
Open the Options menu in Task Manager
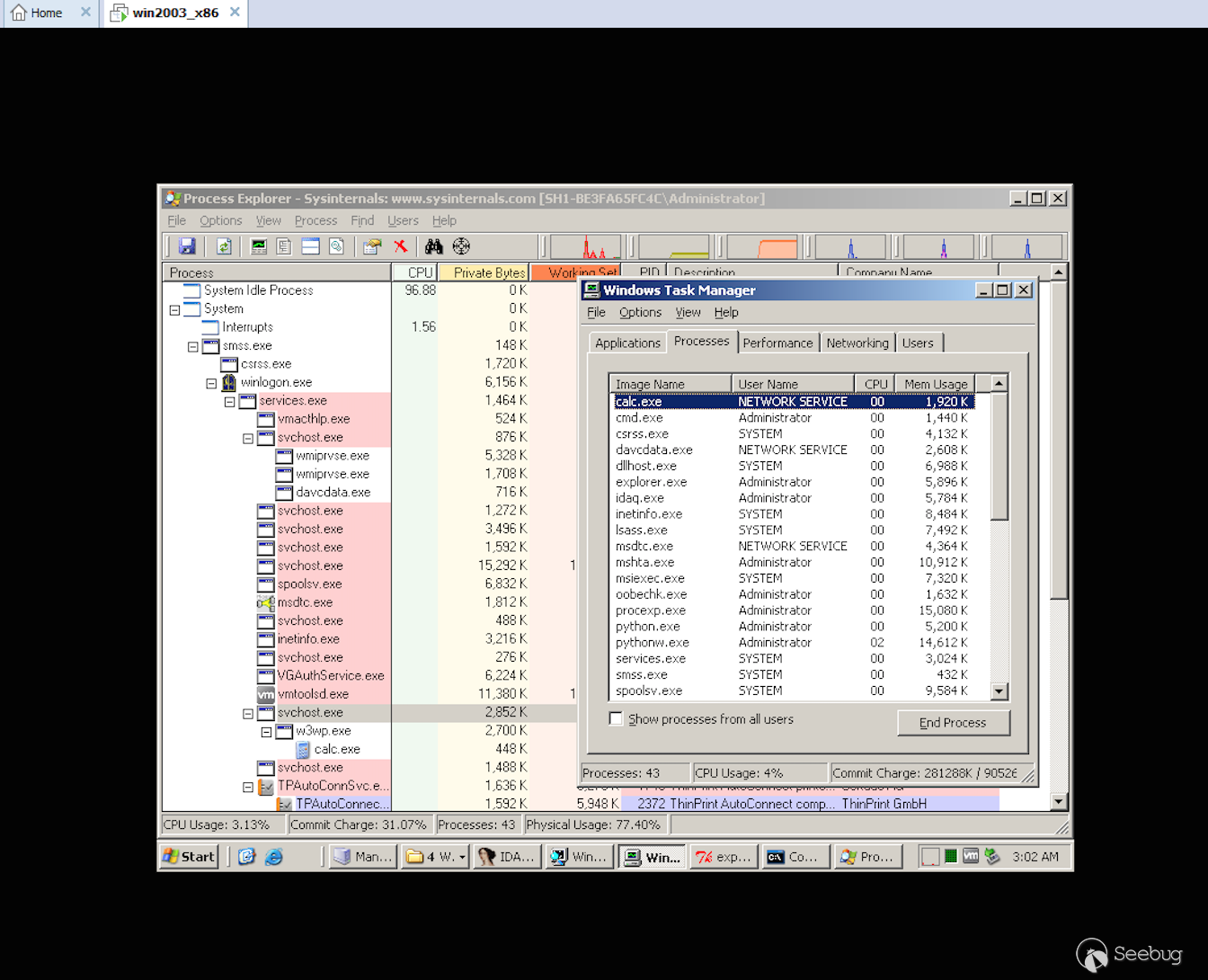point(640,312)
